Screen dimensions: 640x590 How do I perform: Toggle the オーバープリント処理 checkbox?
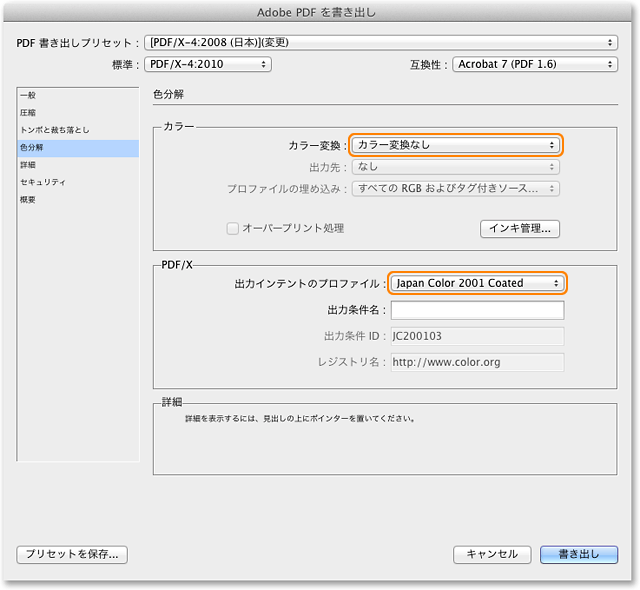click(233, 228)
